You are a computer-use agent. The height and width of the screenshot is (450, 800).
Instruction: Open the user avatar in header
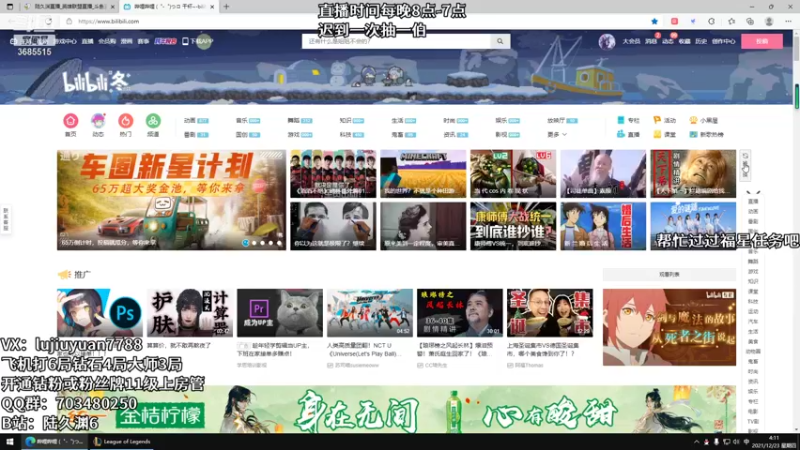click(x=607, y=41)
